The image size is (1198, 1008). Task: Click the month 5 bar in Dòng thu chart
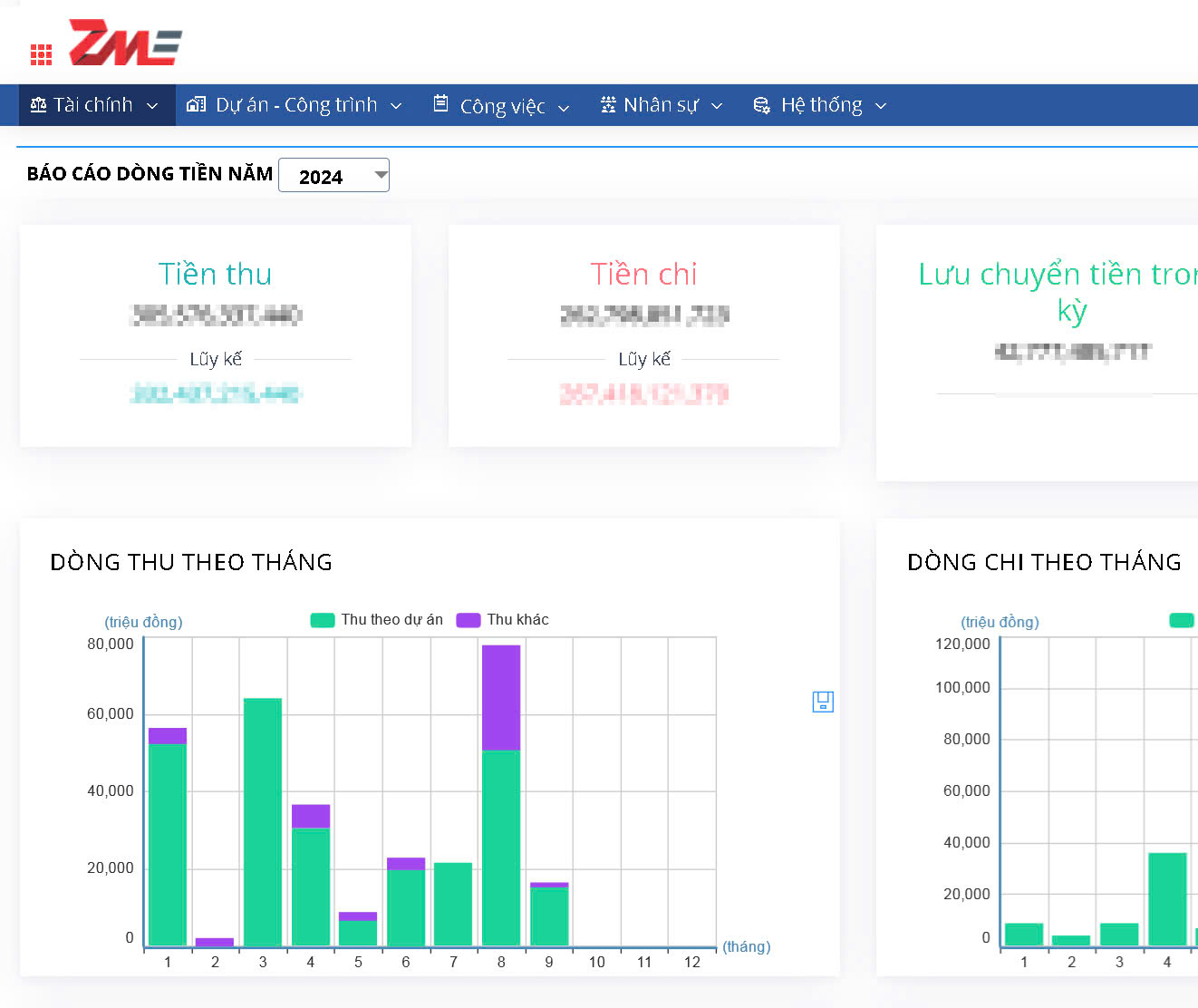pos(358,929)
